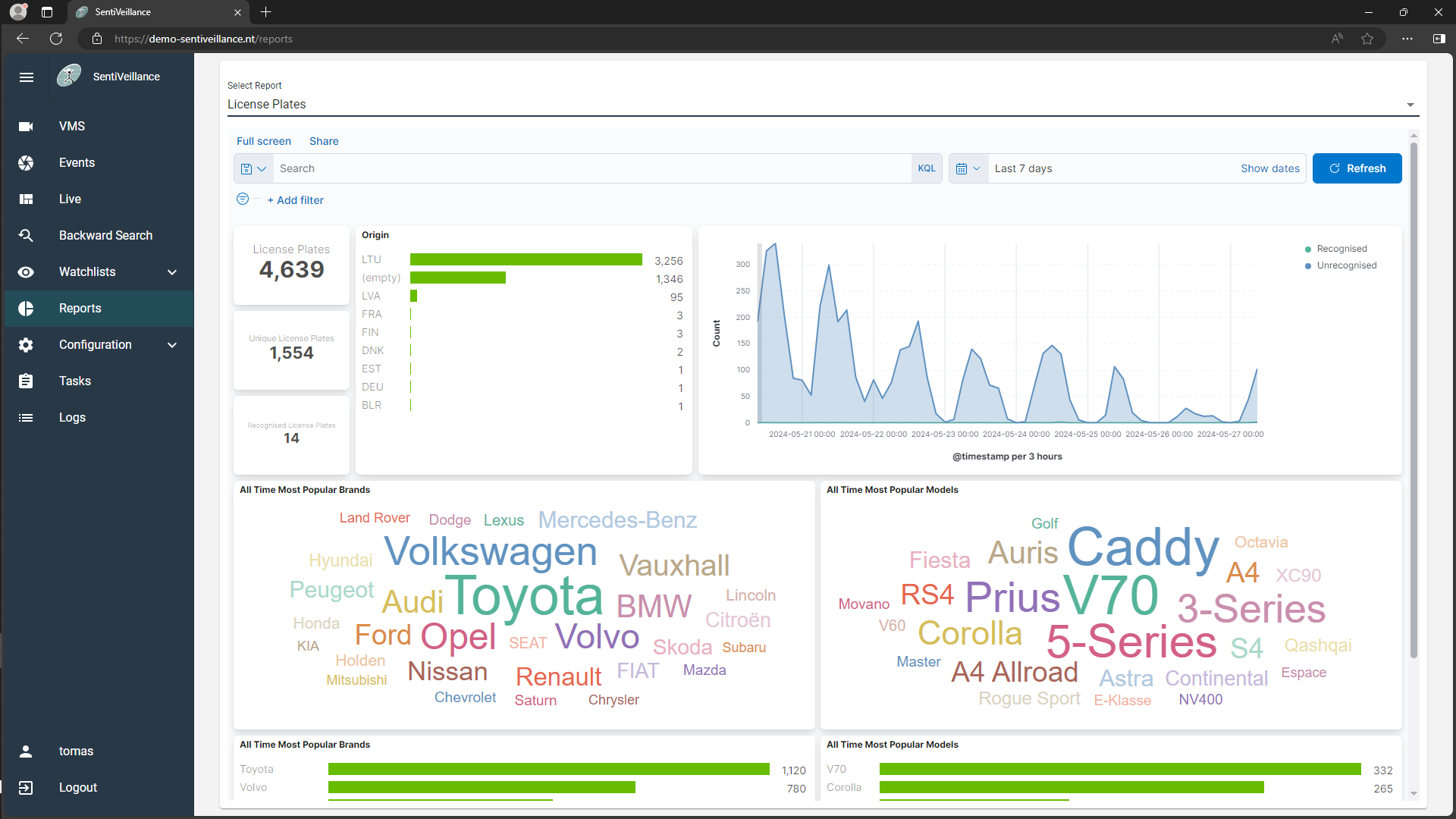This screenshot has width=1456, height=819.
Task: Click the Logout exit icon
Action: [26, 787]
